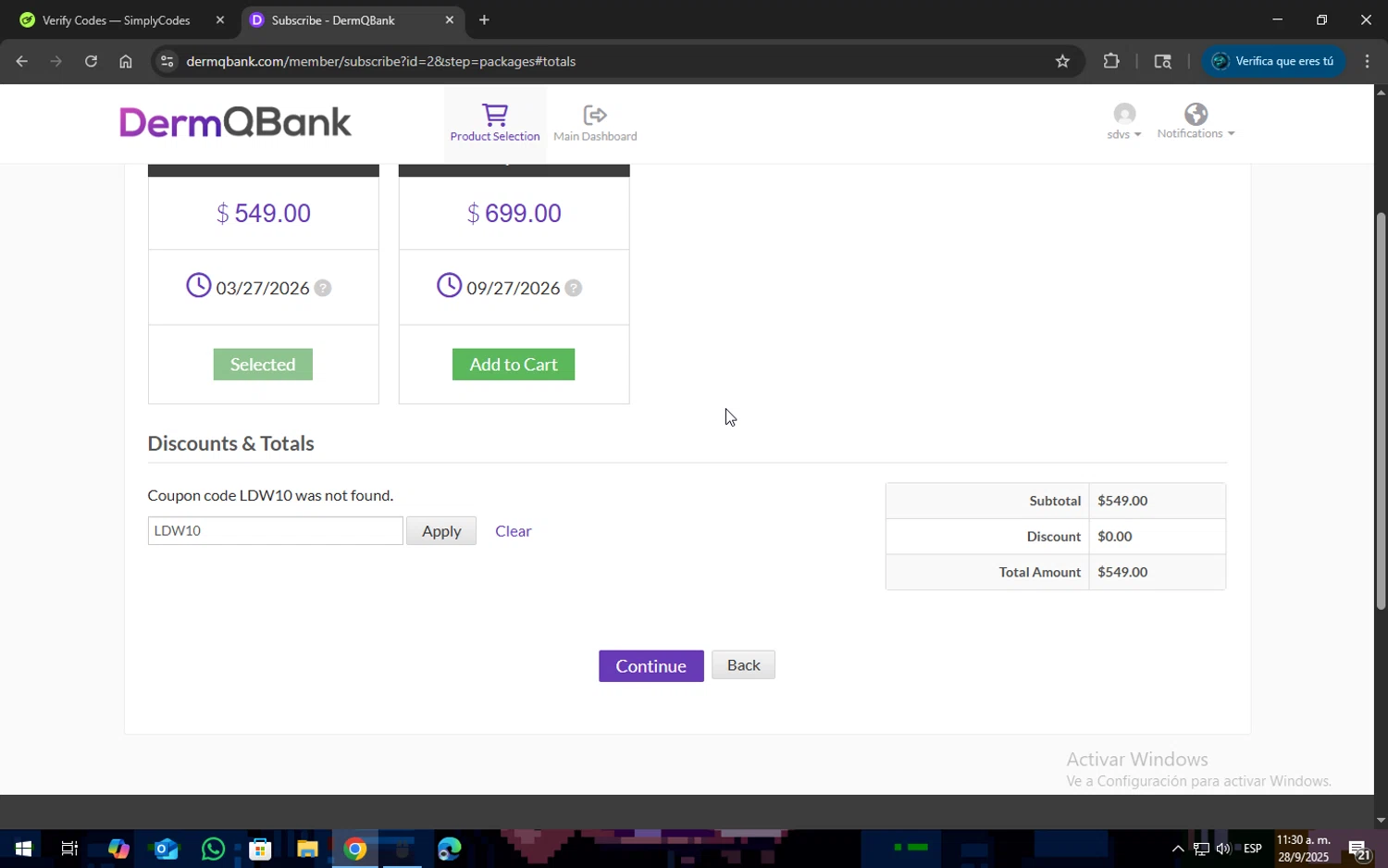Switch to Chrome taskbar icon
The image size is (1388, 868).
(355, 849)
